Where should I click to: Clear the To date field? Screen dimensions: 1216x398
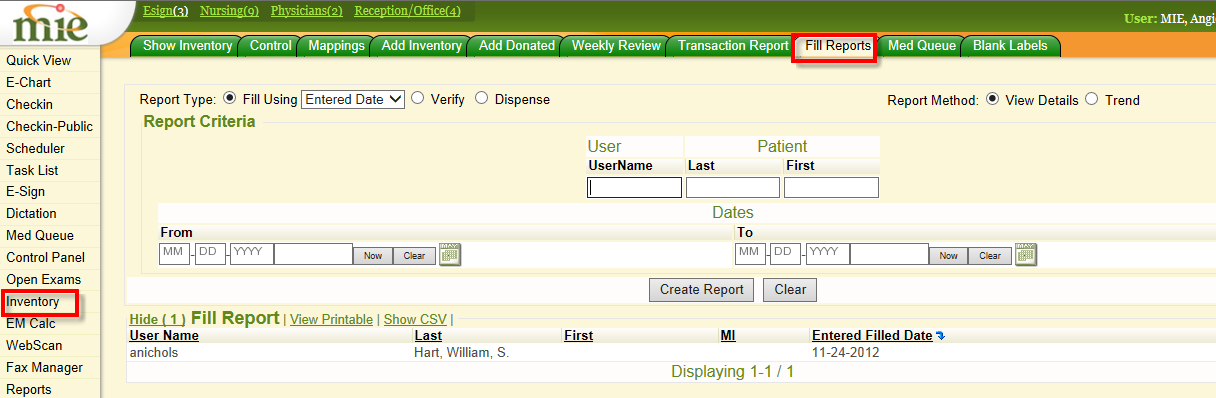pos(990,255)
